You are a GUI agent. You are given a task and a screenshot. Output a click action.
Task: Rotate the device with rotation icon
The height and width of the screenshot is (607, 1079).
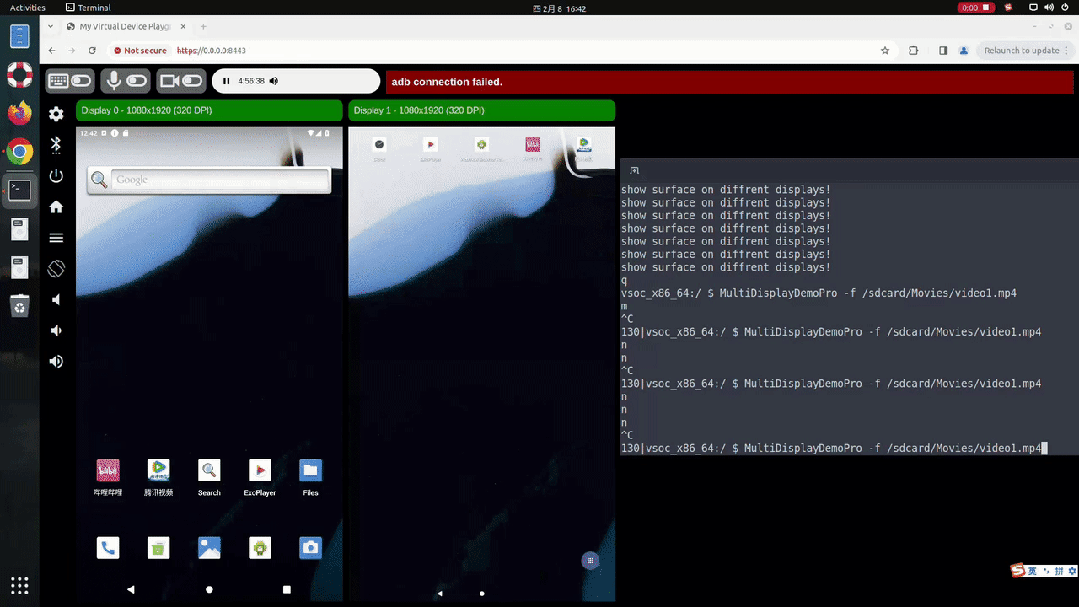pos(56,268)
